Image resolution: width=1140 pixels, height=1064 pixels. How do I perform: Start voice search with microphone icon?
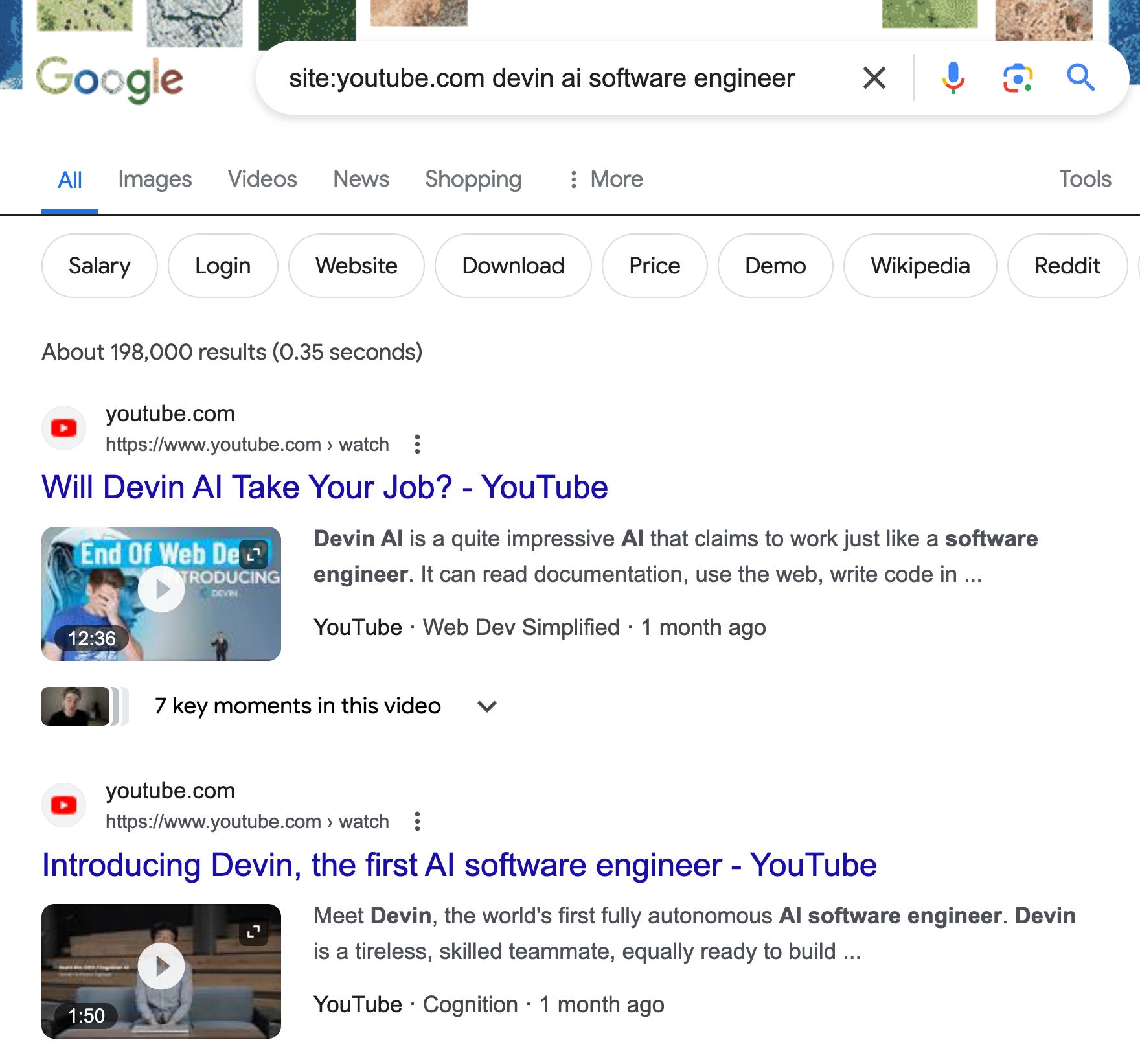tap(953, 78)
